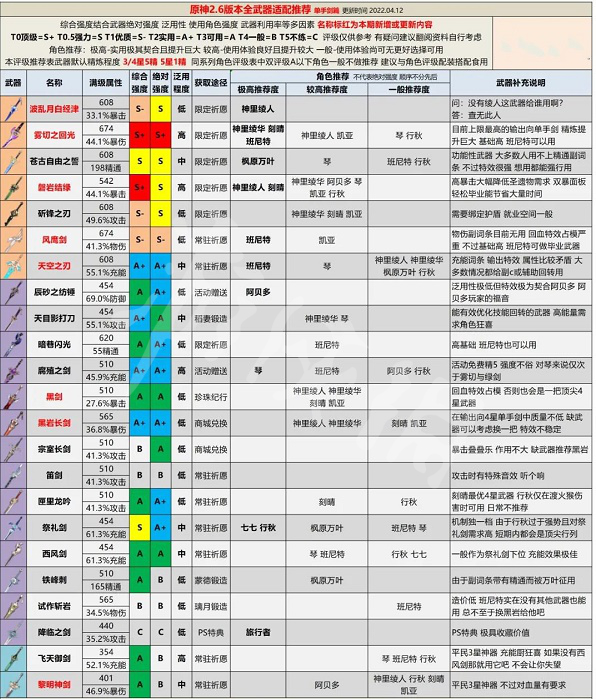Click the 获取途径 column header

[x=211, y=82]
